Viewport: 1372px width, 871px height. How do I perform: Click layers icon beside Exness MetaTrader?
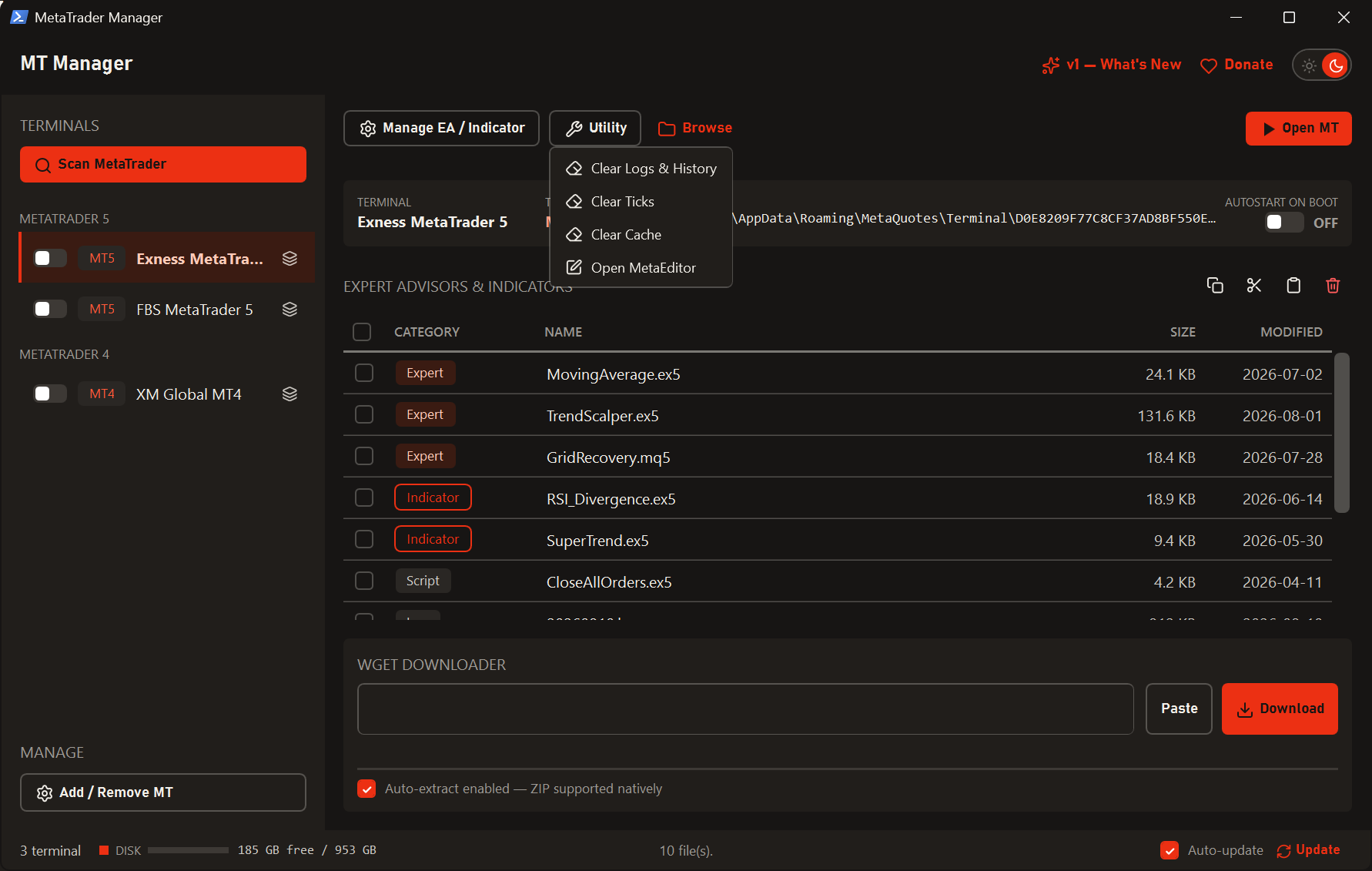click(289, 259)
